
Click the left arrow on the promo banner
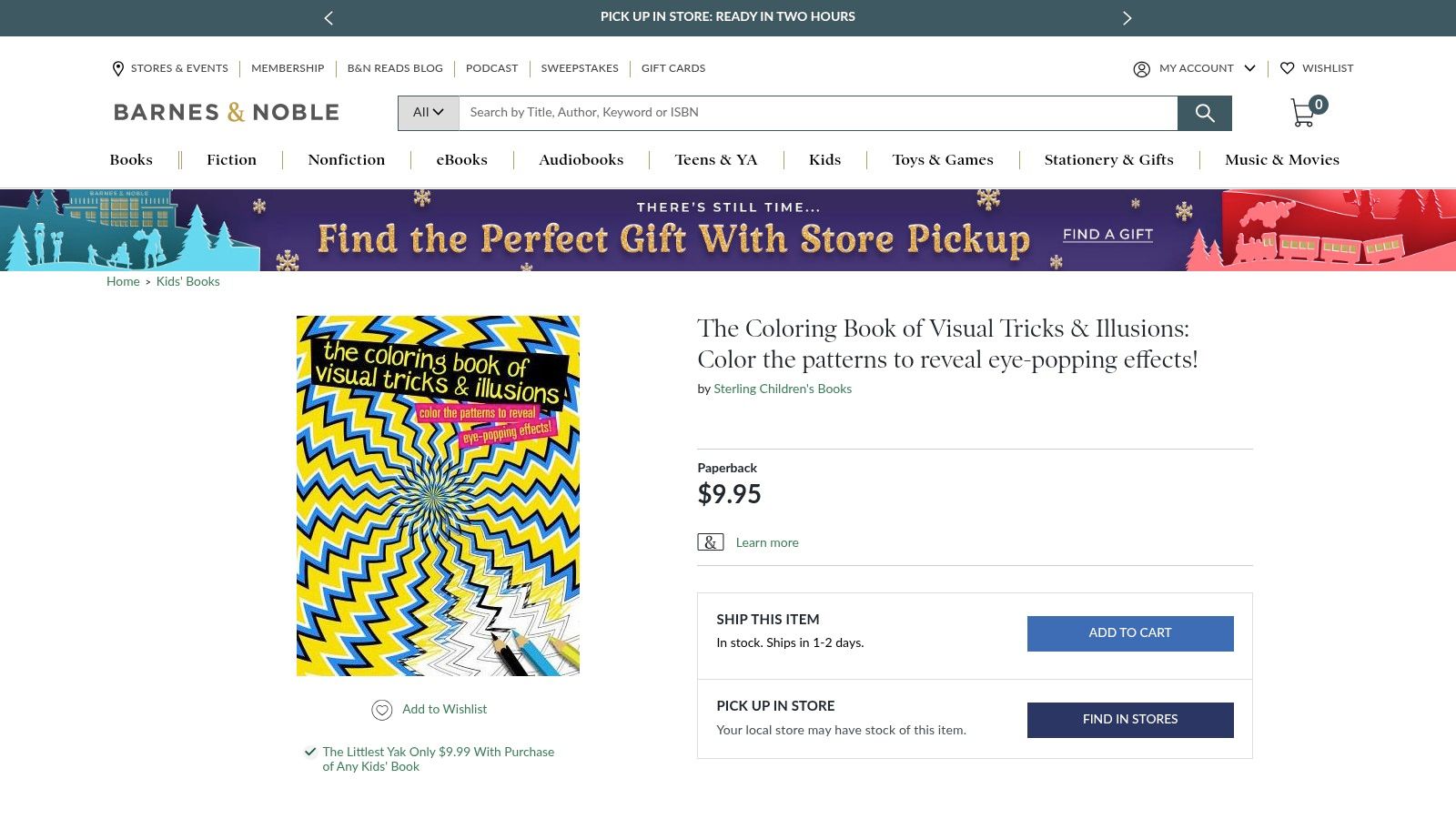pyautogui.click(x=329, y=17)
